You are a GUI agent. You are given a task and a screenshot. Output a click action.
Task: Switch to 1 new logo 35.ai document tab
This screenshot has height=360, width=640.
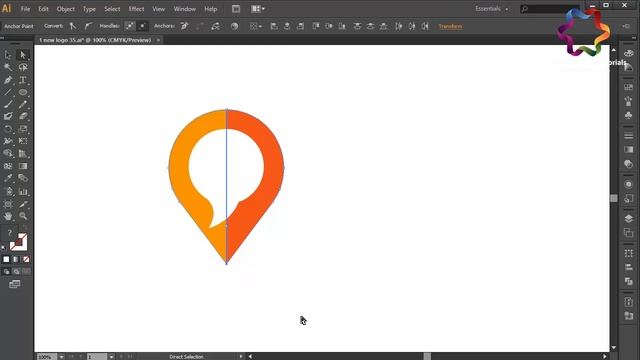[x=95, y=40]
